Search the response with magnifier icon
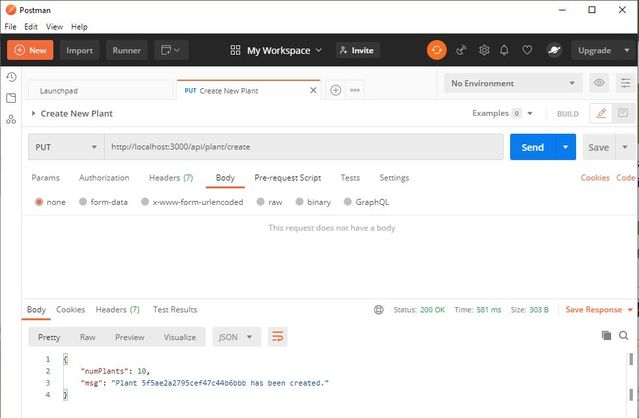This screenshot has height=418, width=639. 624,335
